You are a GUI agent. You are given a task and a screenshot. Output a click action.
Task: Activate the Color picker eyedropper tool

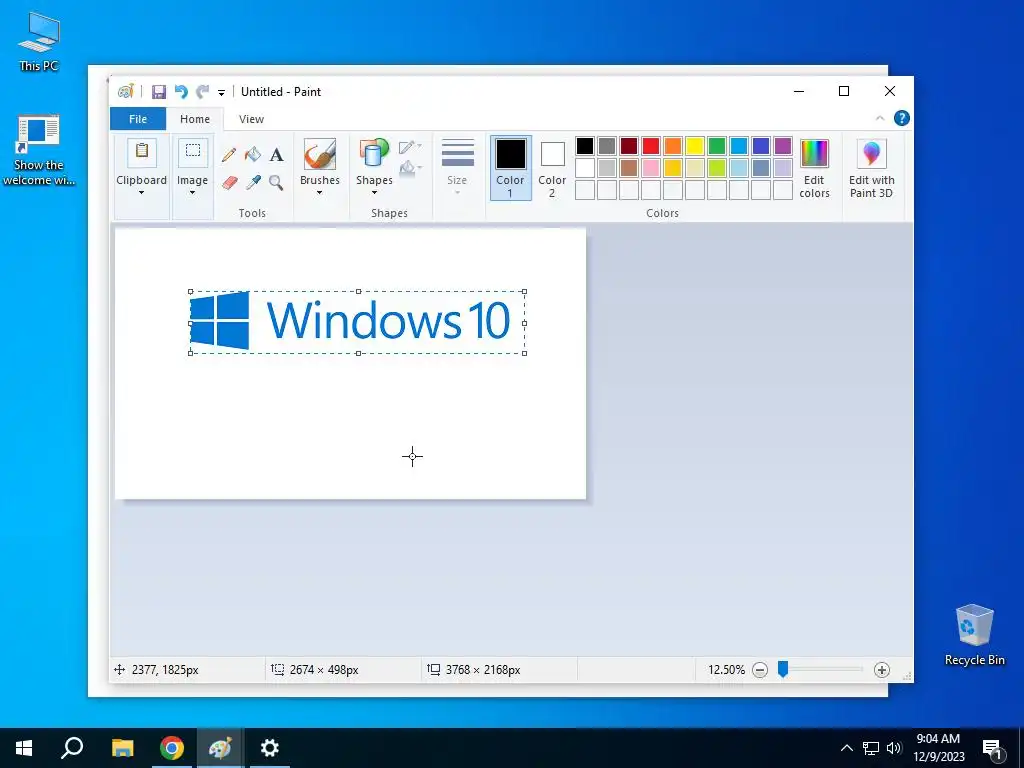253,182
